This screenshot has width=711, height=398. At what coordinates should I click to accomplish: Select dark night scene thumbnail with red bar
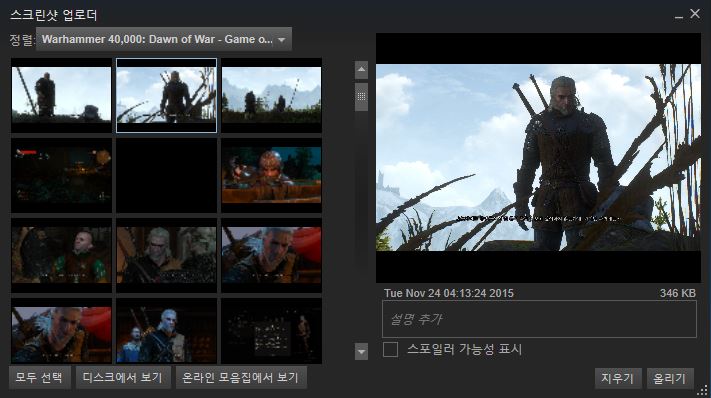pyautogui.click(x=62, y=175)
